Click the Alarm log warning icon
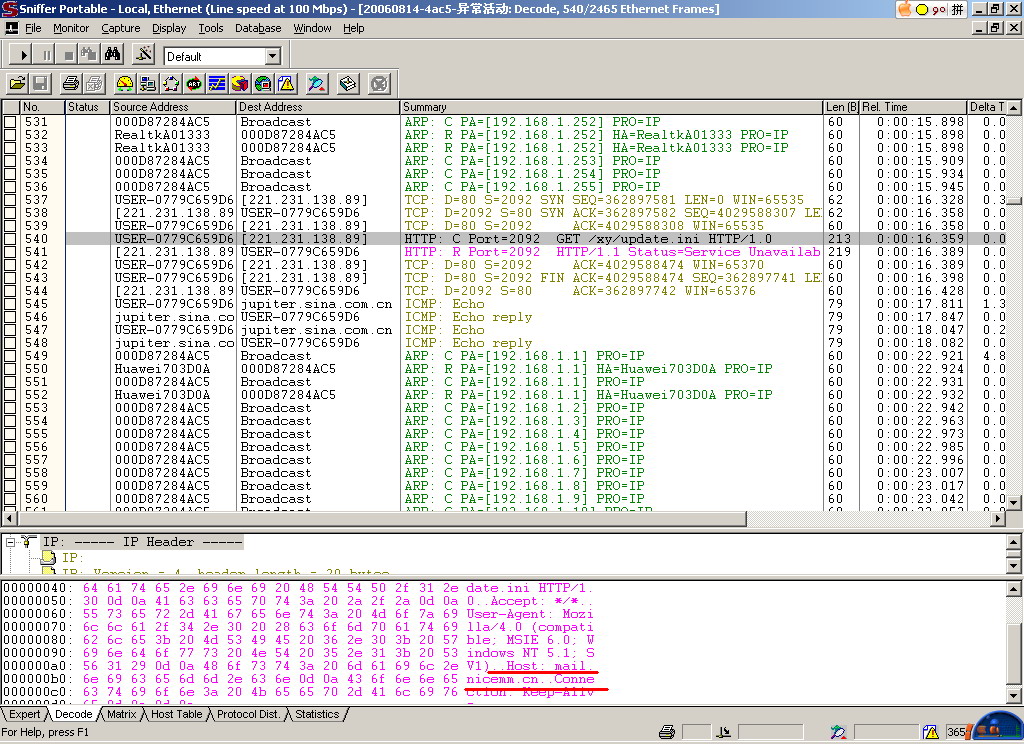The image size is (1024, 744). 286,84
